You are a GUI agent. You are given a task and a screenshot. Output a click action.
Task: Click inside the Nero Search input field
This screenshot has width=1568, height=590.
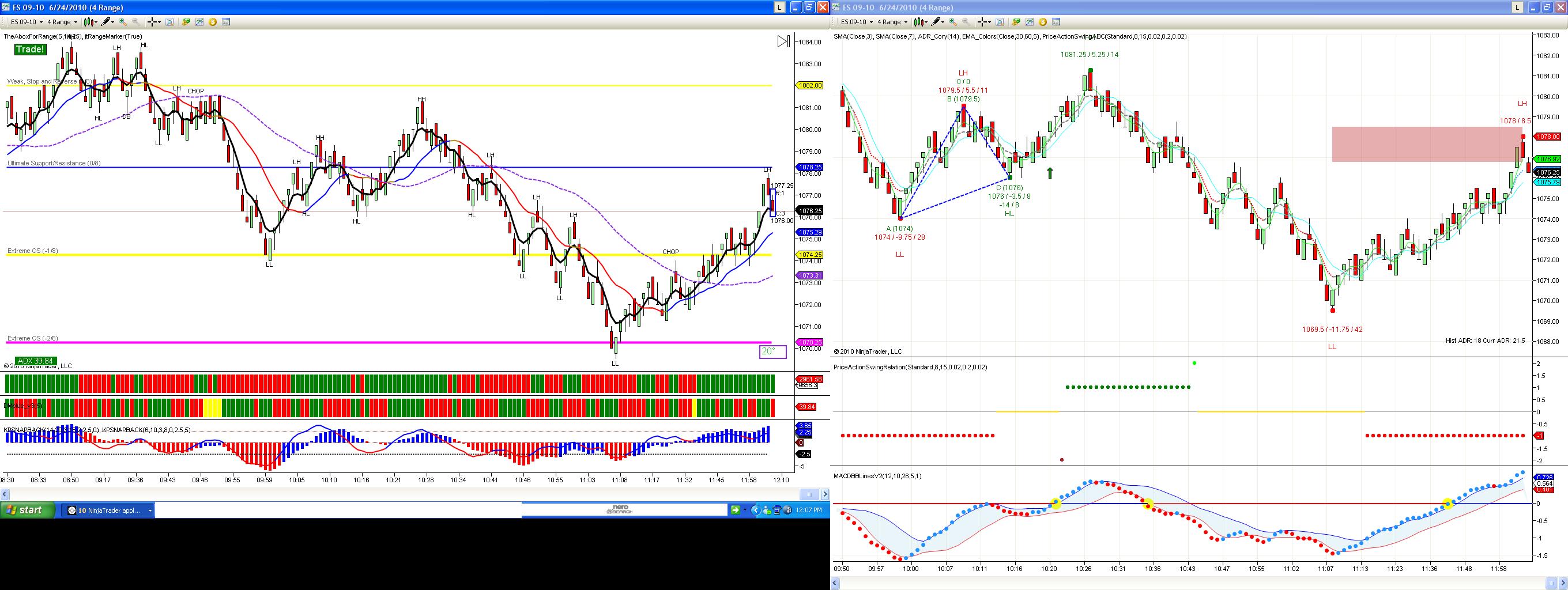pos(624,510)
